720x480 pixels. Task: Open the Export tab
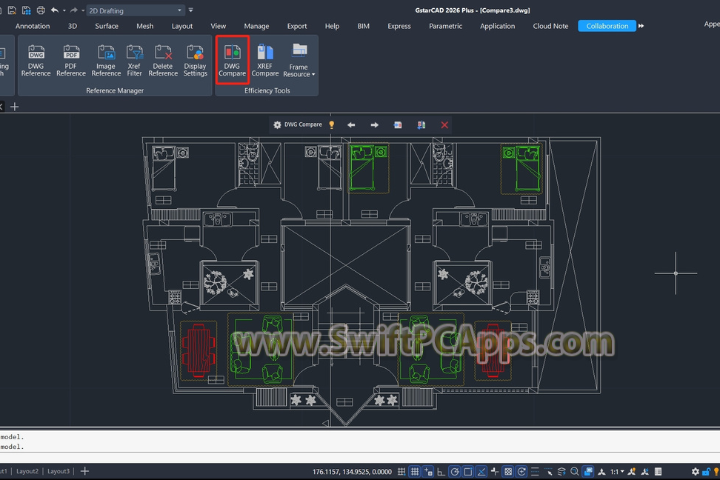click(297, 26)
